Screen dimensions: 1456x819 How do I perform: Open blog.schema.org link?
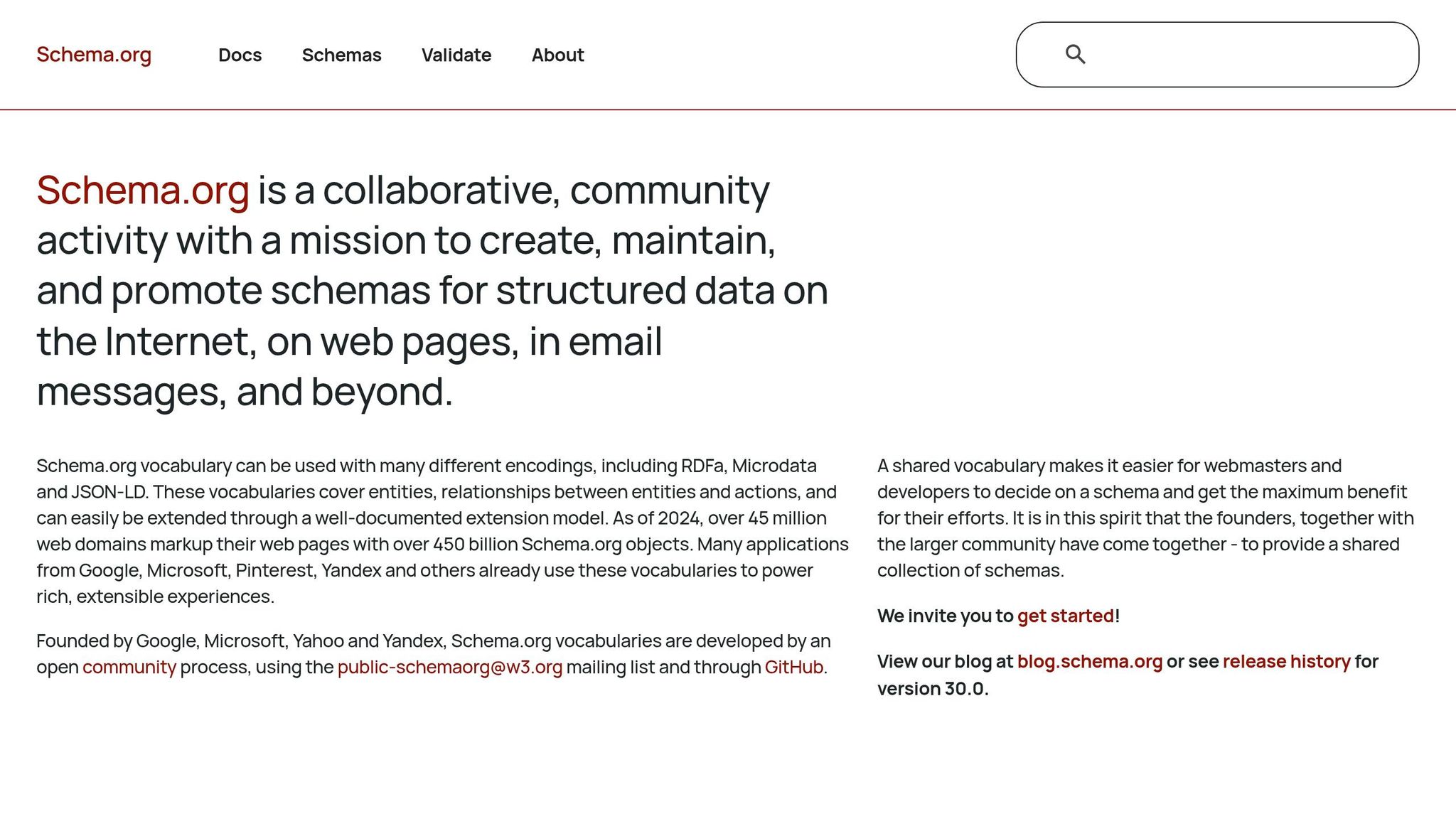point(1090,662)
